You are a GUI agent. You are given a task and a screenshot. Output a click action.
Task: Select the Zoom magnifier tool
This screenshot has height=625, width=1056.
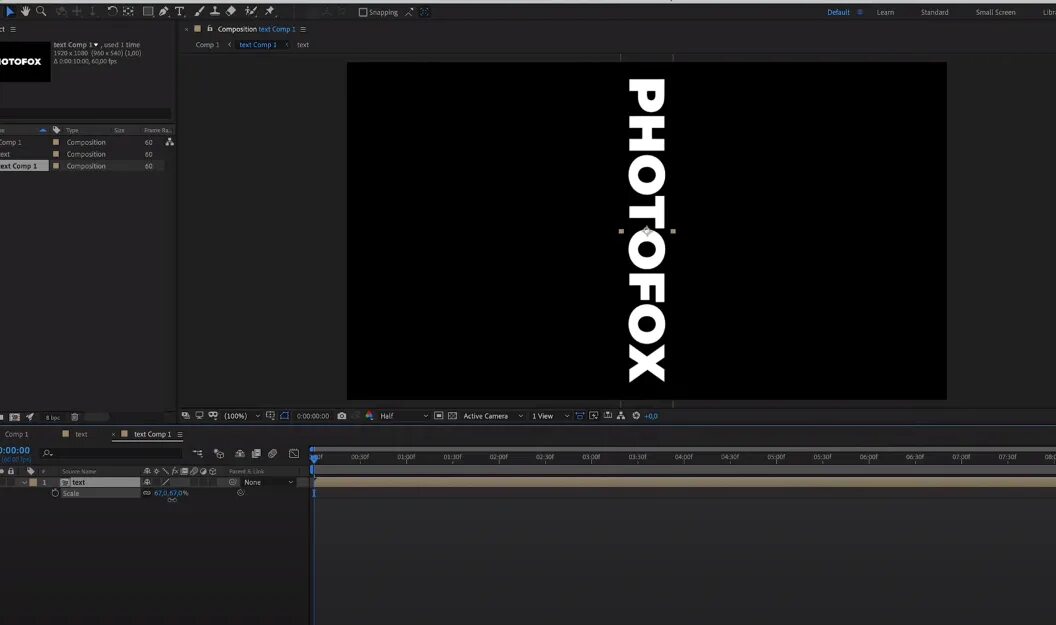point(41,11)
